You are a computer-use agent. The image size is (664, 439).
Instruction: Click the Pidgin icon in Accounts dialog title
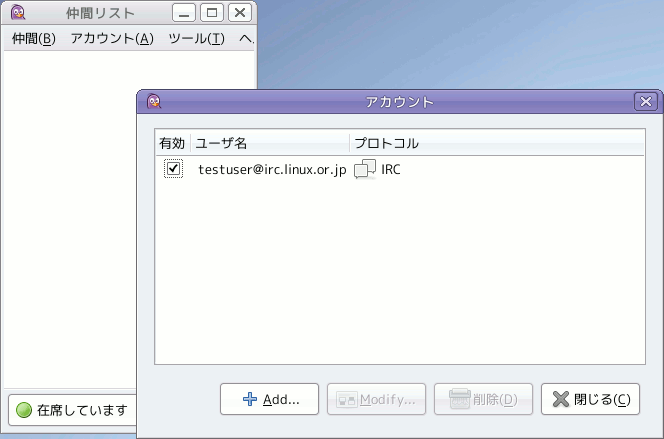point(154,102)
